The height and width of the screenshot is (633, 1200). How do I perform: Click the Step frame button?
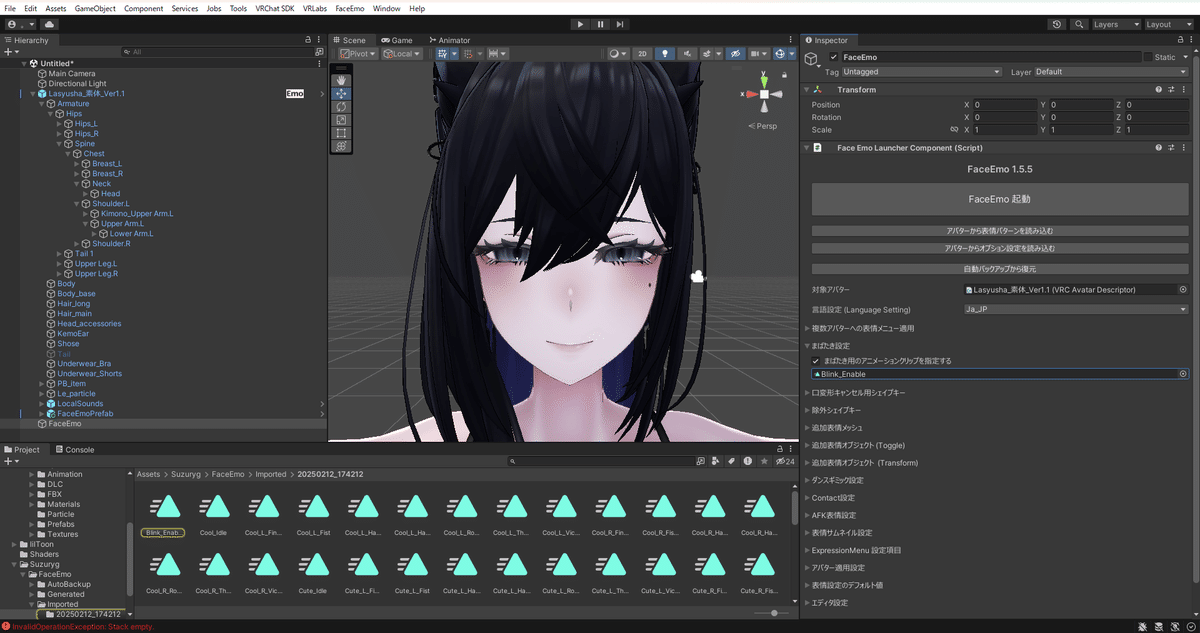(620, 24)
